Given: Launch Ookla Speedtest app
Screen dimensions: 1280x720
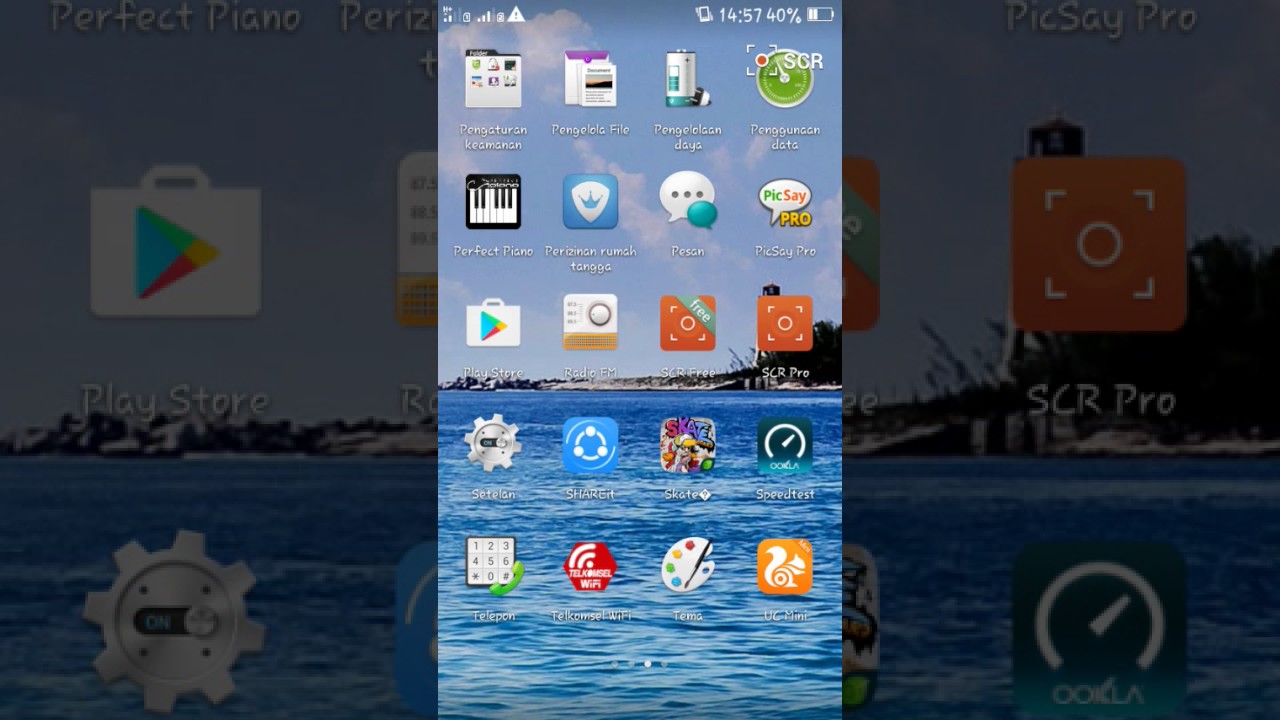Looking at the screenshot, I should click(785, 445).
